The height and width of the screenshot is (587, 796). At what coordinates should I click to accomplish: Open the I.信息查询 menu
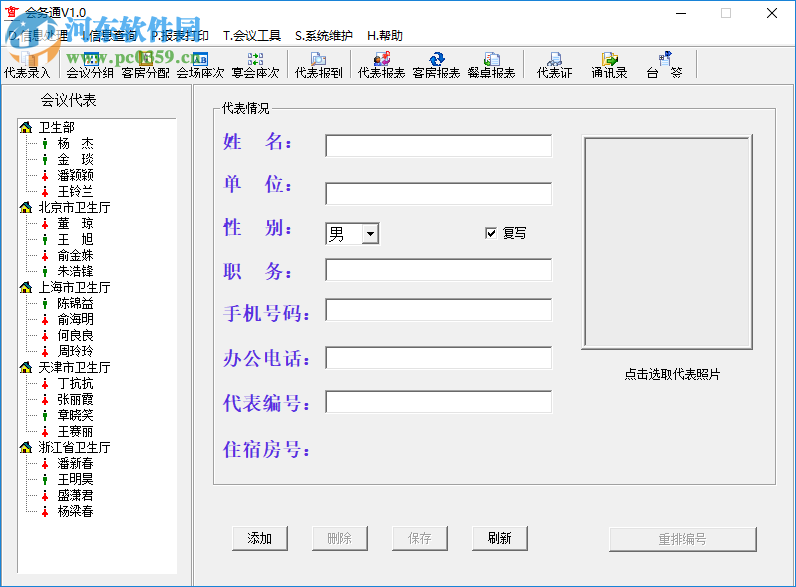[109, 36]
